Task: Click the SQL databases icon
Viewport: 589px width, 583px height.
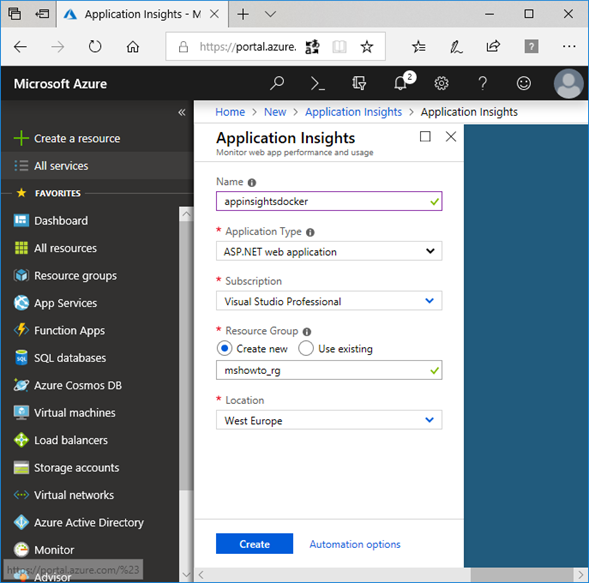Action: pos(21,358)
